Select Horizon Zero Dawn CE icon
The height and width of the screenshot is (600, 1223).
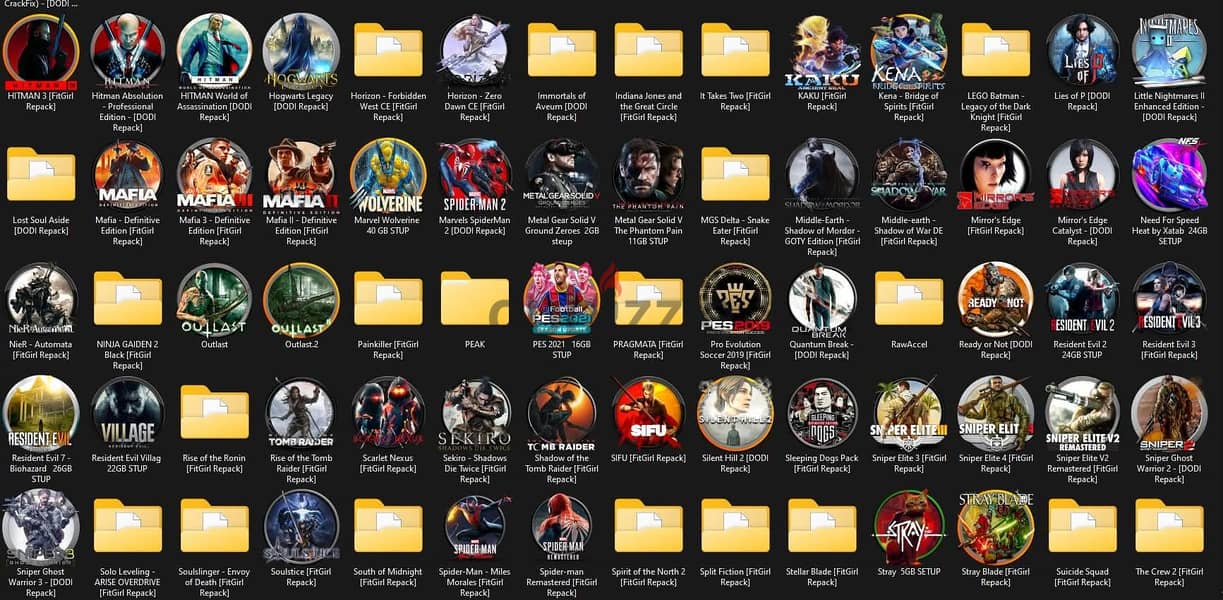475,52
